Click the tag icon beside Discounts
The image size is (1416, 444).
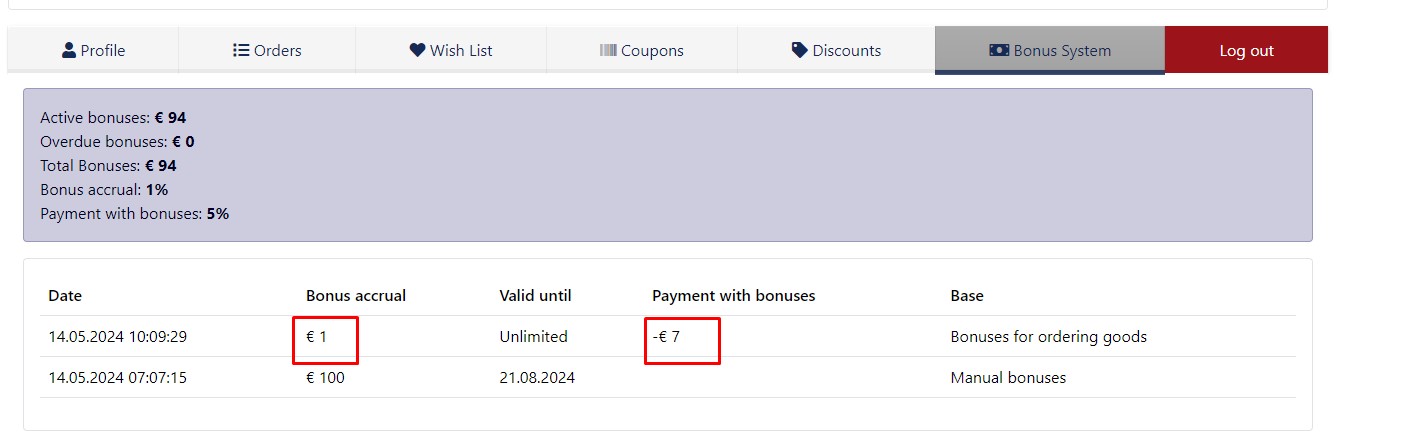click(x=799, y=50)
